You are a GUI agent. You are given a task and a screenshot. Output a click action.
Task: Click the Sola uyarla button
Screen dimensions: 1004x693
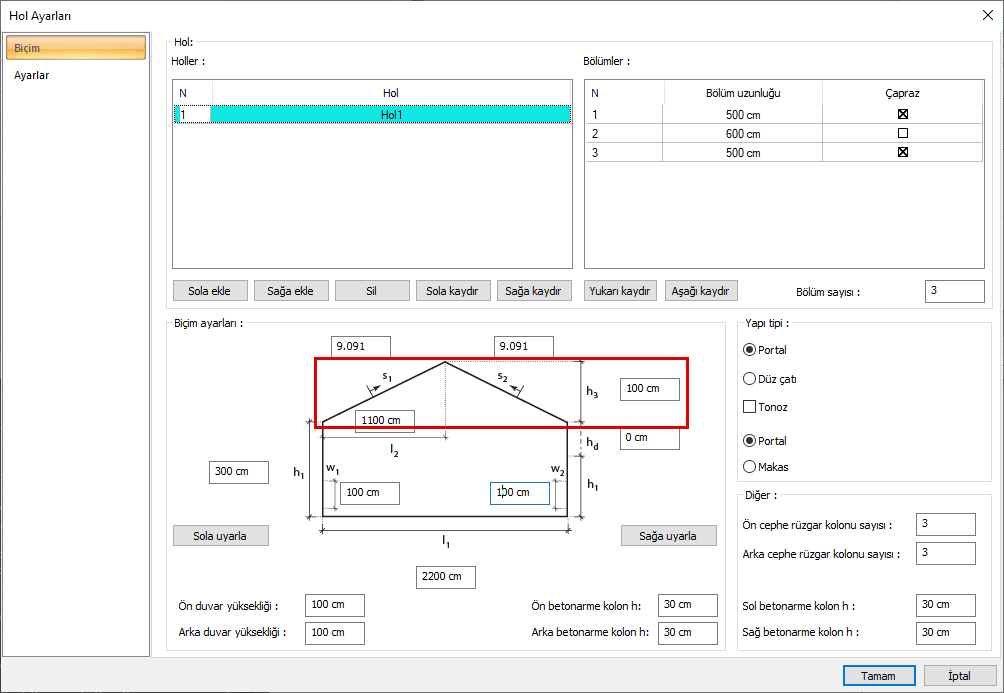click(222, 536)
